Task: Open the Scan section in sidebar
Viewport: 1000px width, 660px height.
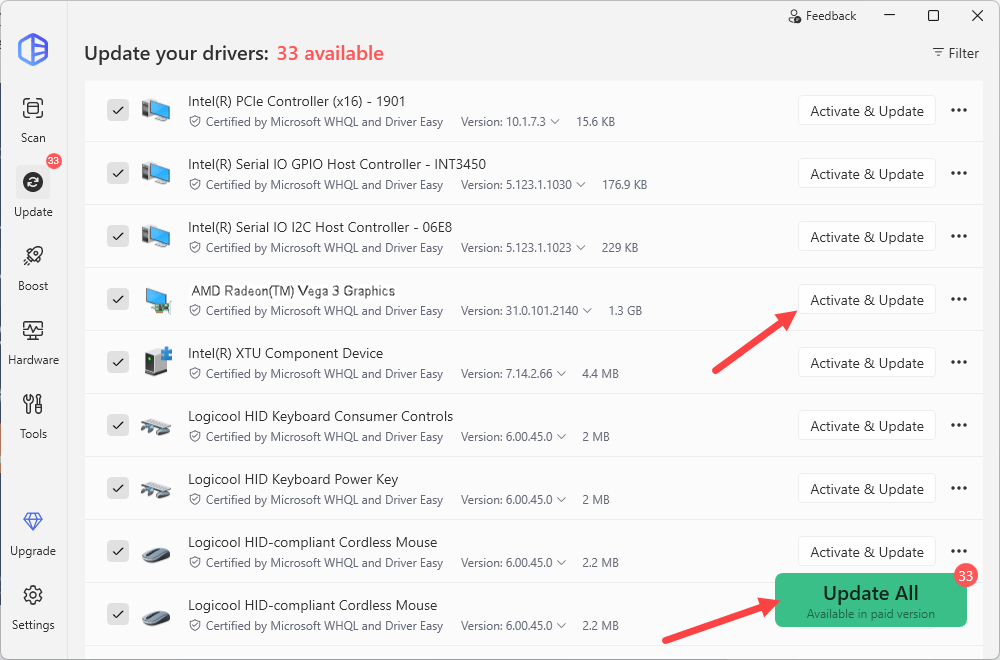Action: pos(33,119)
